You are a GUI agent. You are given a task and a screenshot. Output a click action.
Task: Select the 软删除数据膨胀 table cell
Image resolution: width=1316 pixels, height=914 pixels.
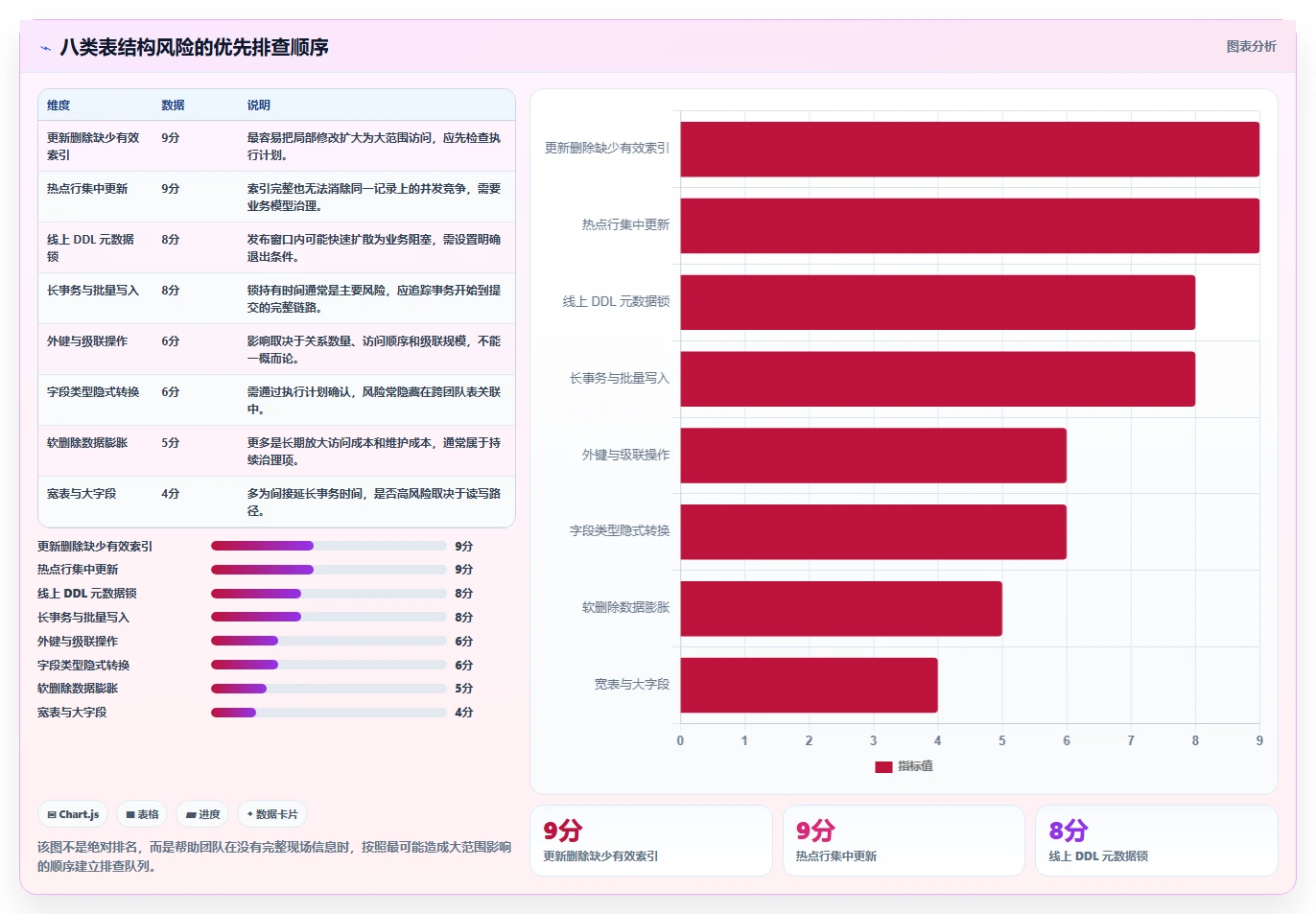pyautogui.click(x=95, y=451)
